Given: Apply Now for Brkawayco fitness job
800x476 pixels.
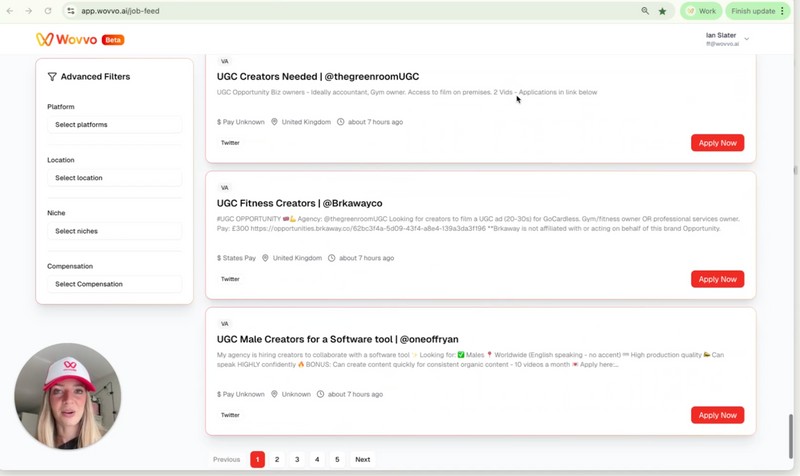Looking at the screenshot, I should (x=717, y=279).
